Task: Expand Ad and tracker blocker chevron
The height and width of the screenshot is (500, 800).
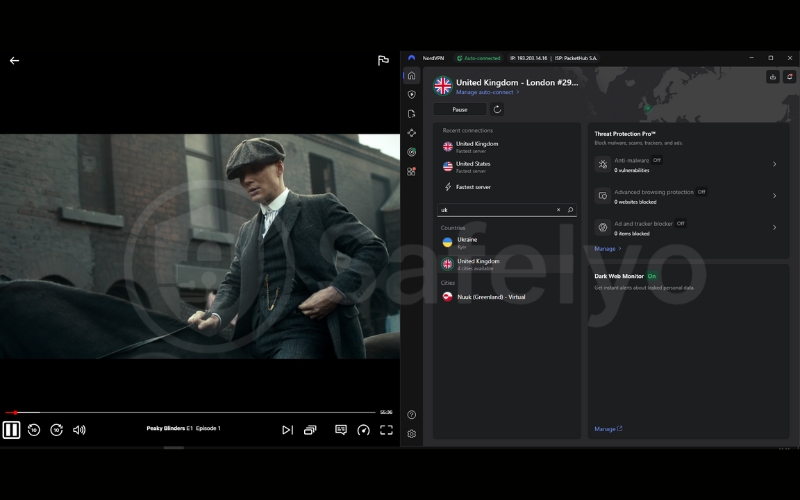Action: [x=774, y=228]
